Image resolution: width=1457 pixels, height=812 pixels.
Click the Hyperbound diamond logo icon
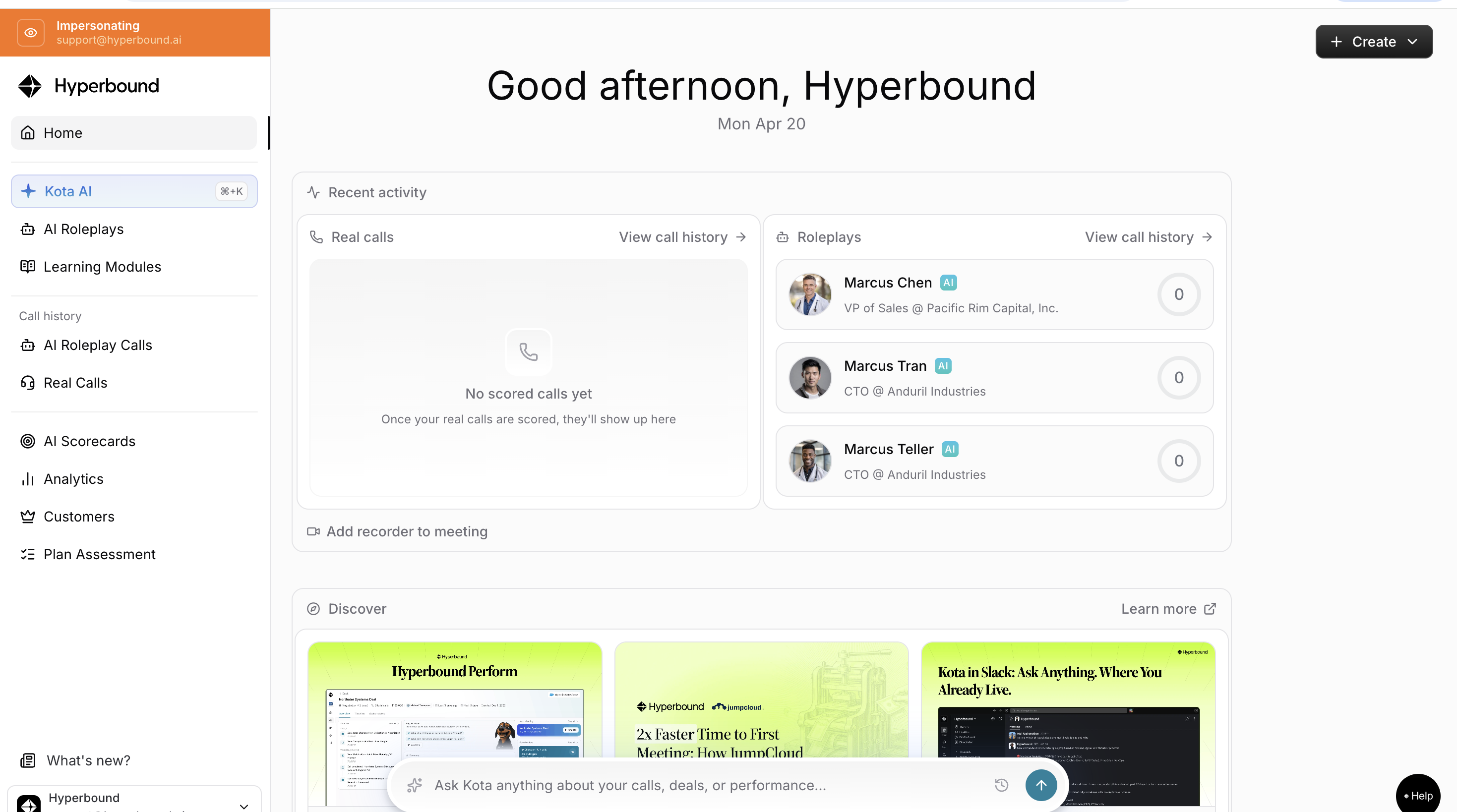coord(30,86)
